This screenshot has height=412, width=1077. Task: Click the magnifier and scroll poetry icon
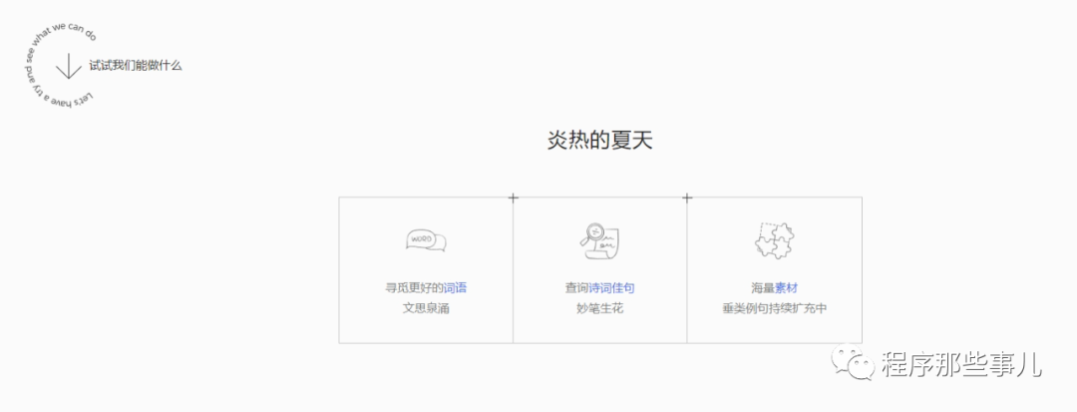coord(599,241)
